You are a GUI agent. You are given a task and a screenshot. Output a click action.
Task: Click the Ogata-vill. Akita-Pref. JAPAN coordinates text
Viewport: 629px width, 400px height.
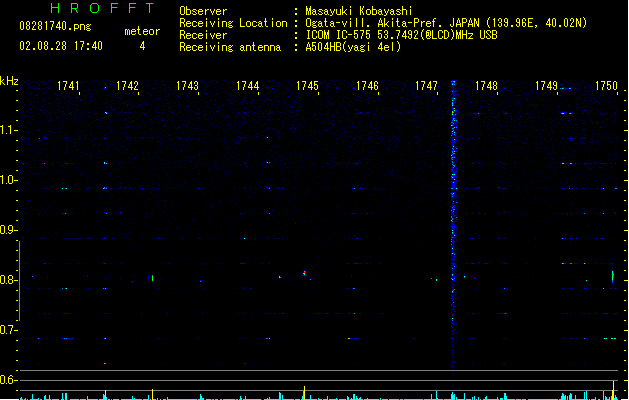pyautogui.click(x=446, y=23)
